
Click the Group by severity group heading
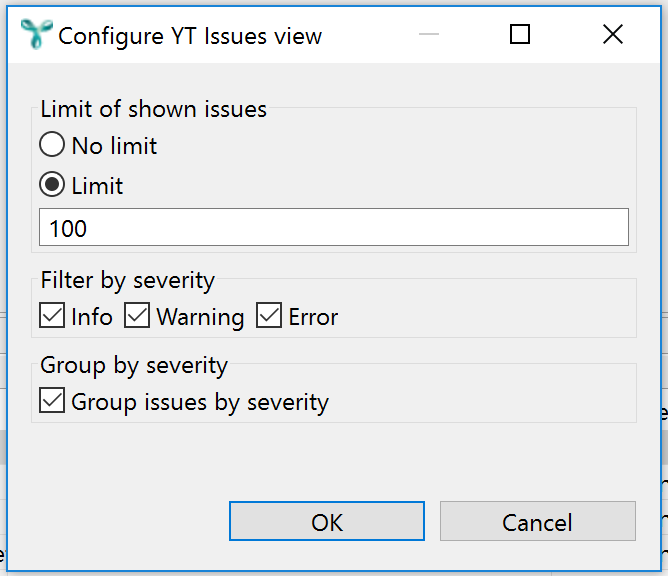[x=134, y=366]
